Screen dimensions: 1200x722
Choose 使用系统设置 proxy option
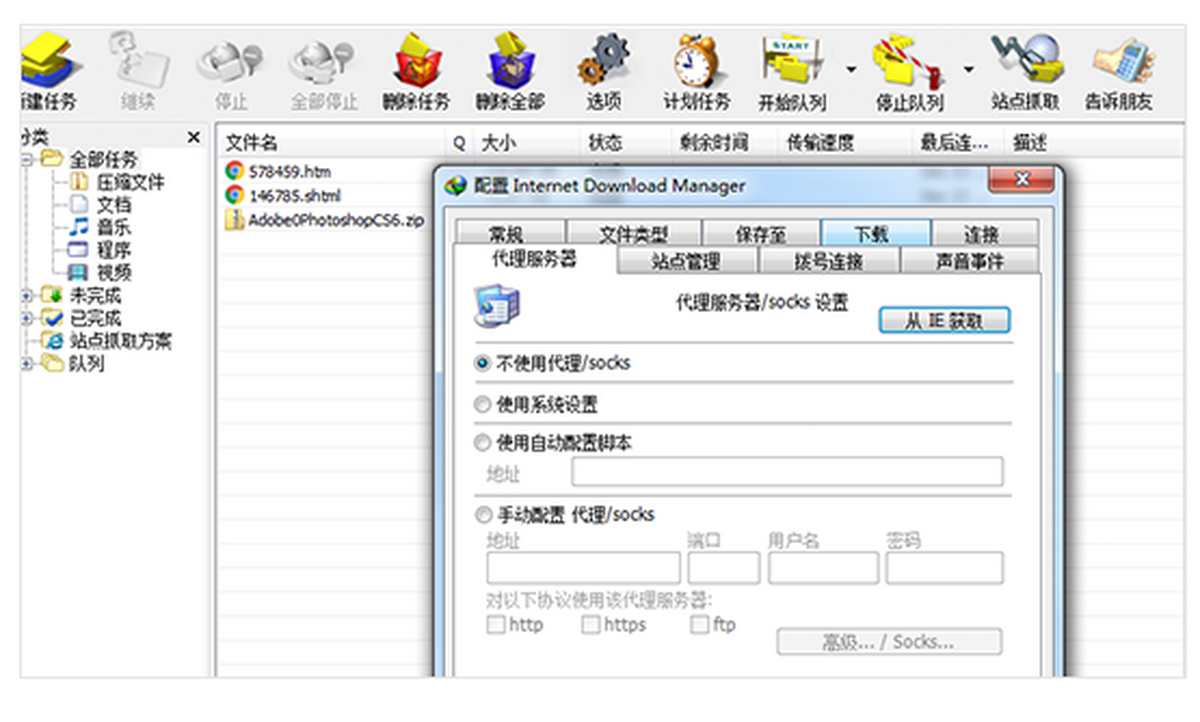pyautogui.click(x=484, y=404)
